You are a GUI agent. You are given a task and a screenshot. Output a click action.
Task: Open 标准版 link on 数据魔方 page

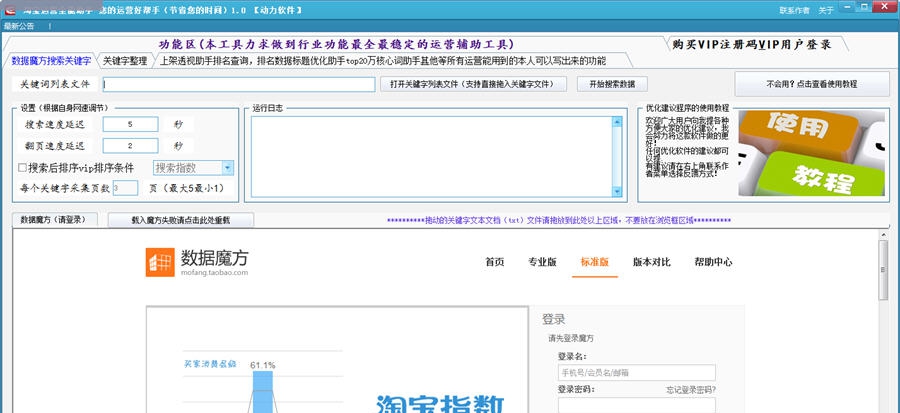(595, 262)
